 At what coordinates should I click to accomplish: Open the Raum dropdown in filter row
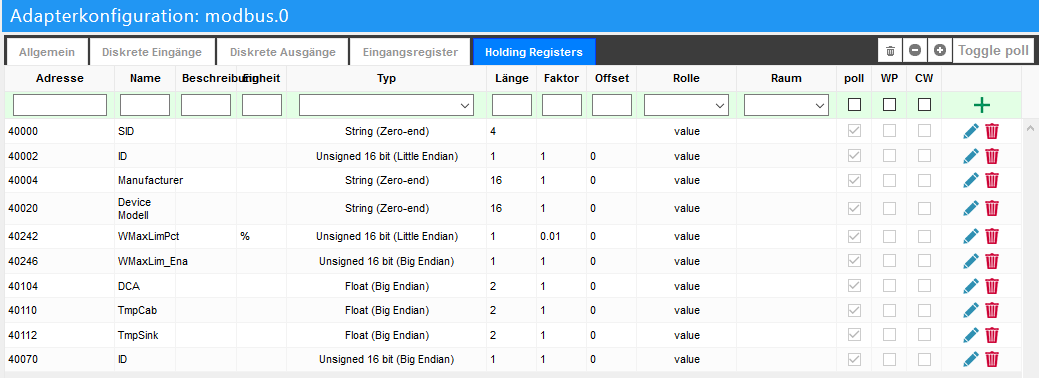click(787, 105)
